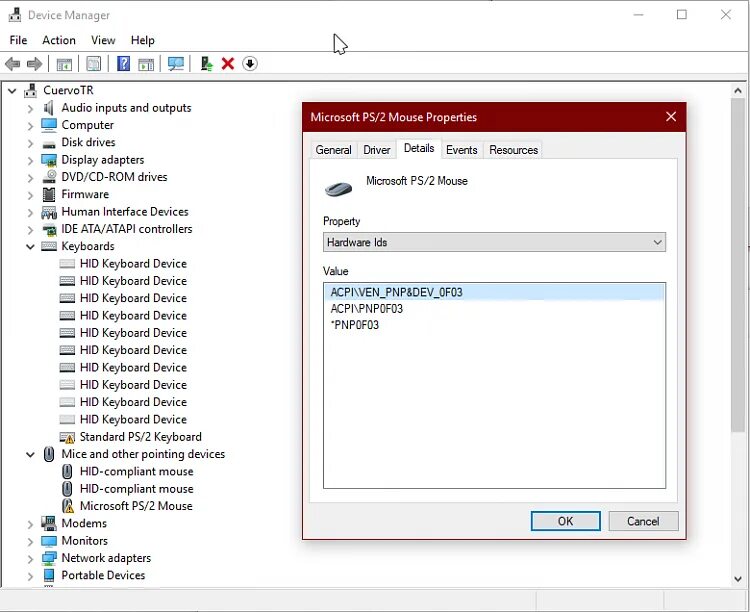The height and width of the screenshot is (612, 750).
Task: Select the ACPI\VEN_PNP&DEV_0F03 value
Action: pos(494,292)
